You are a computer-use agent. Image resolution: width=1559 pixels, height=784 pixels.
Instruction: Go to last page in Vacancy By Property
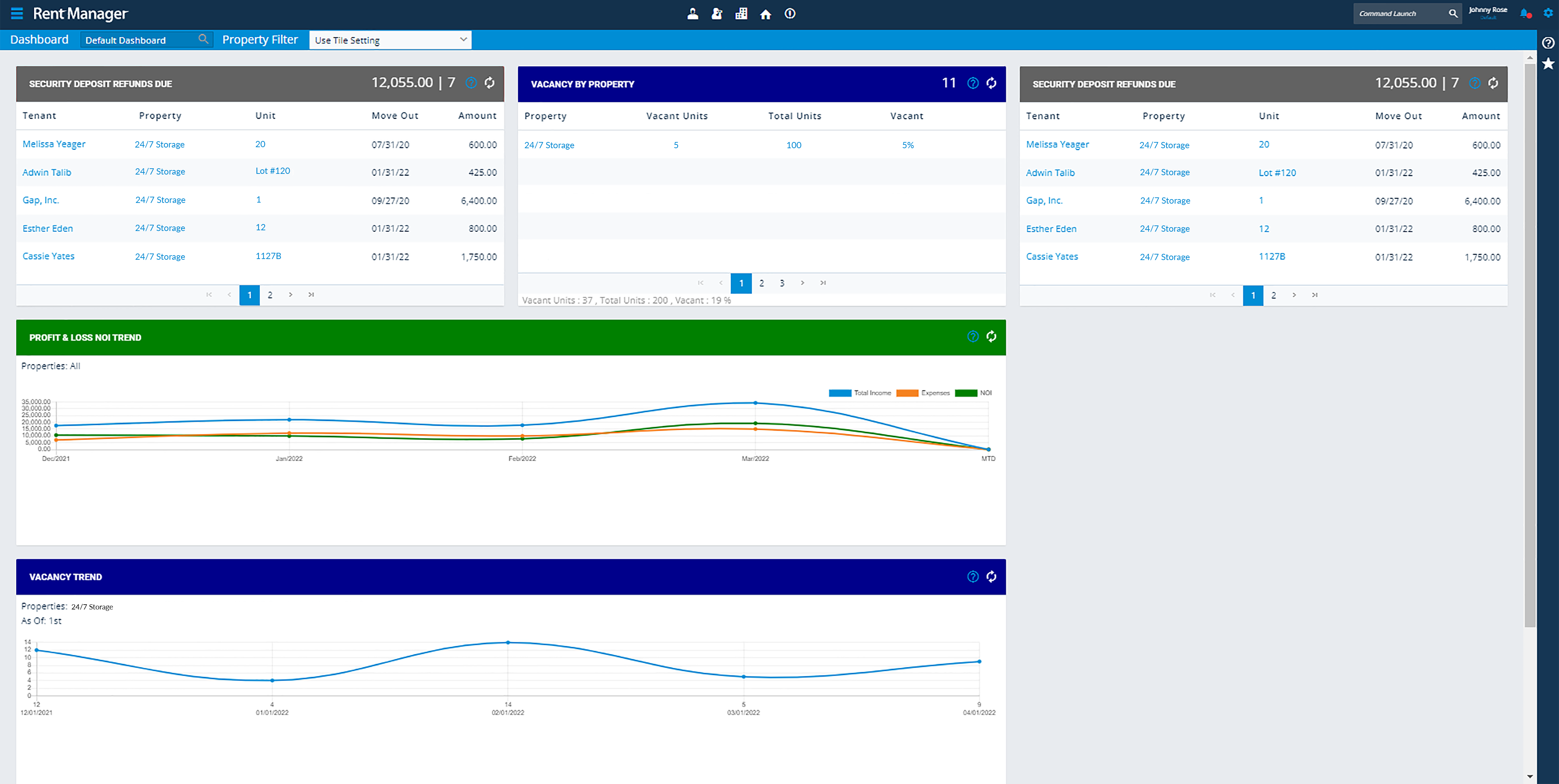coord(823,283)
